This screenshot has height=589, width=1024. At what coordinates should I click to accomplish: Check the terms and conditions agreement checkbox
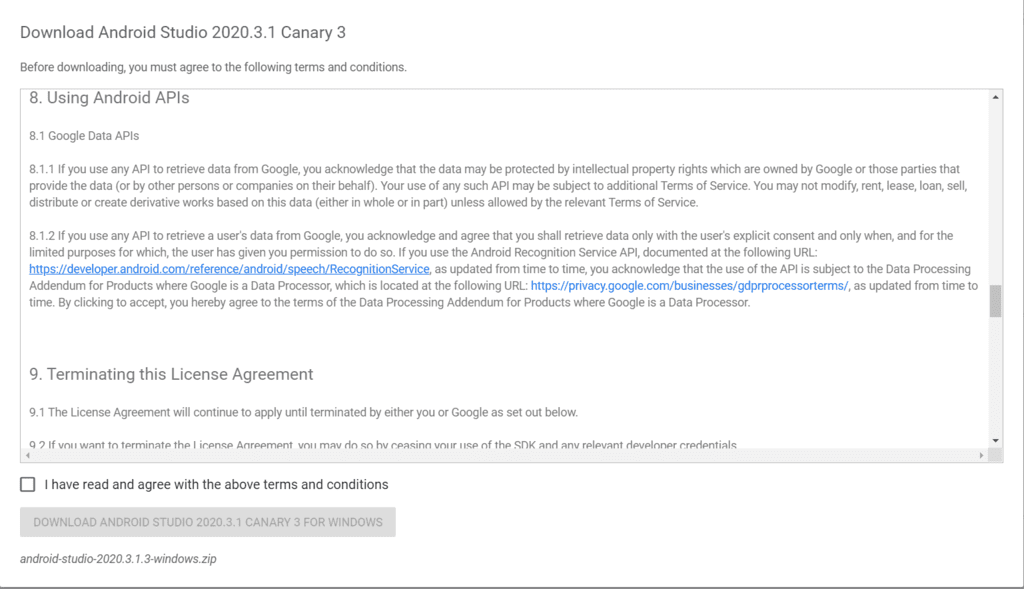27,485
